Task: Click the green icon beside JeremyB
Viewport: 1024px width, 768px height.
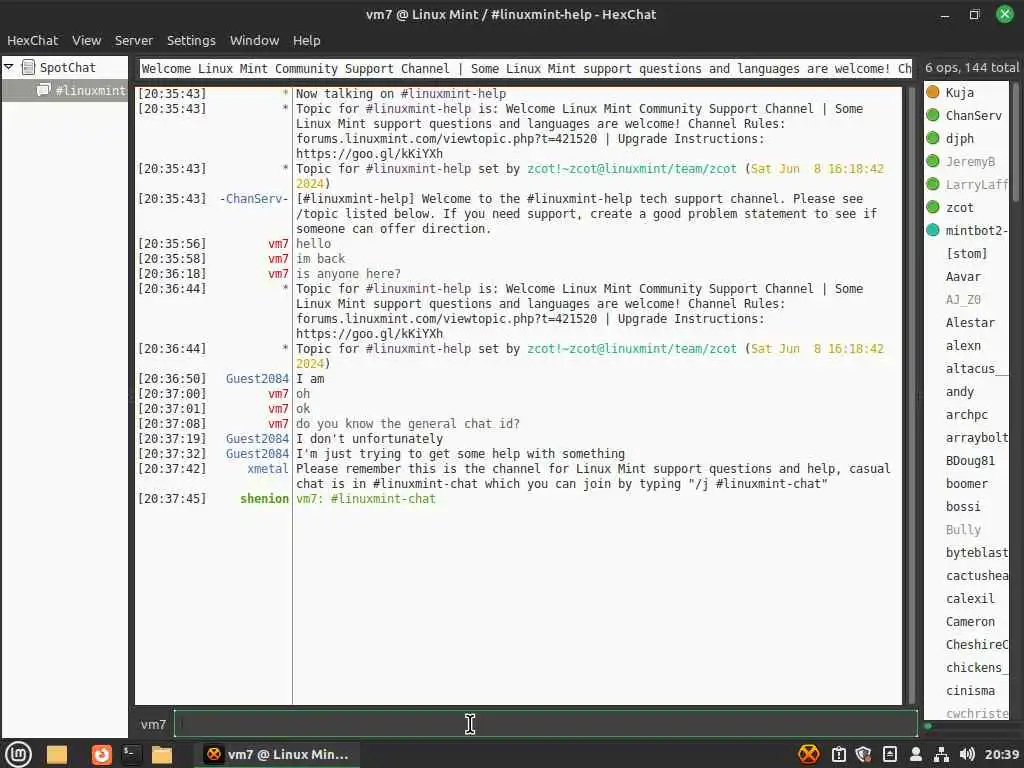Action: coord(933,161)
